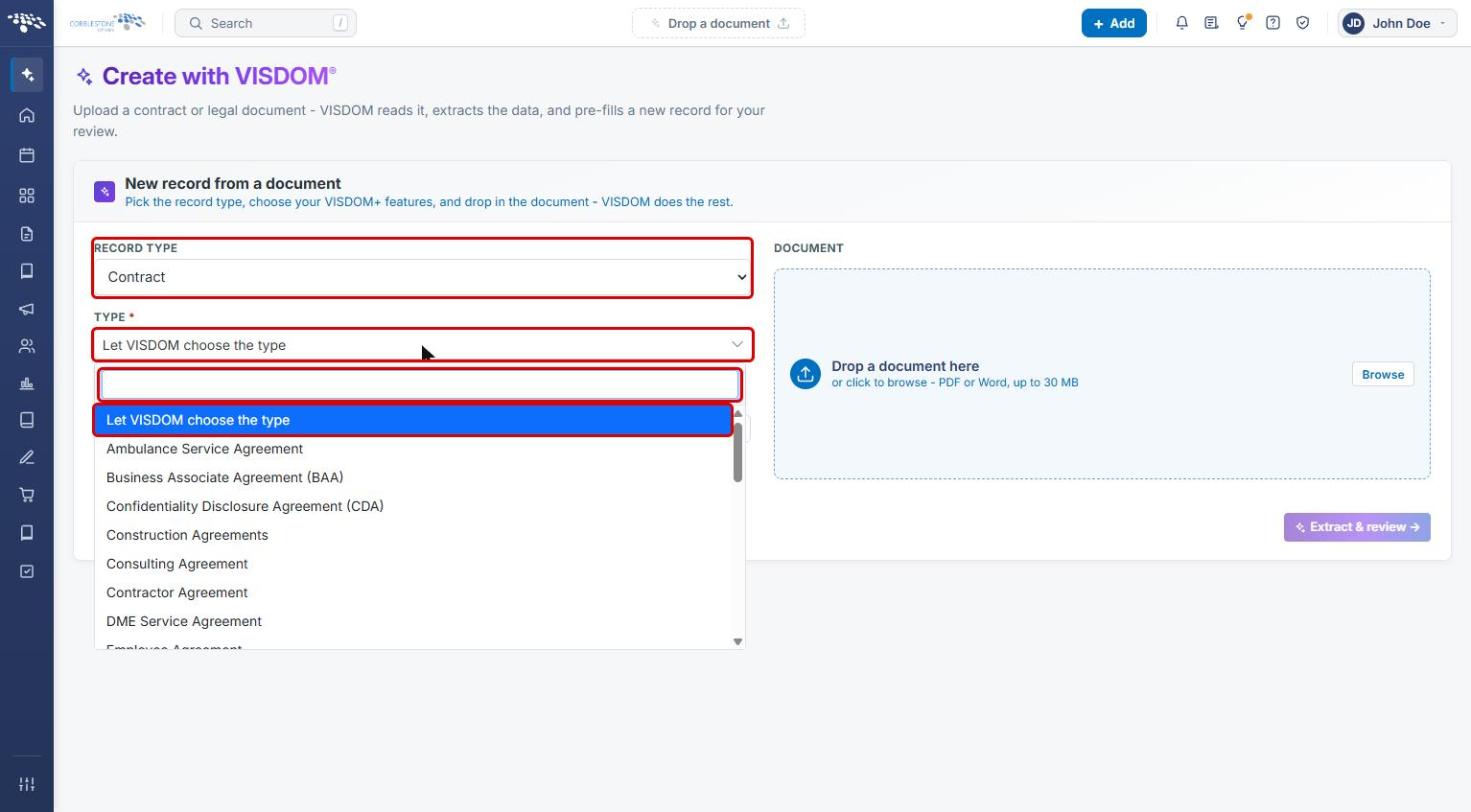
Task: Click the Browse button
Action: tap(1383, 374)
